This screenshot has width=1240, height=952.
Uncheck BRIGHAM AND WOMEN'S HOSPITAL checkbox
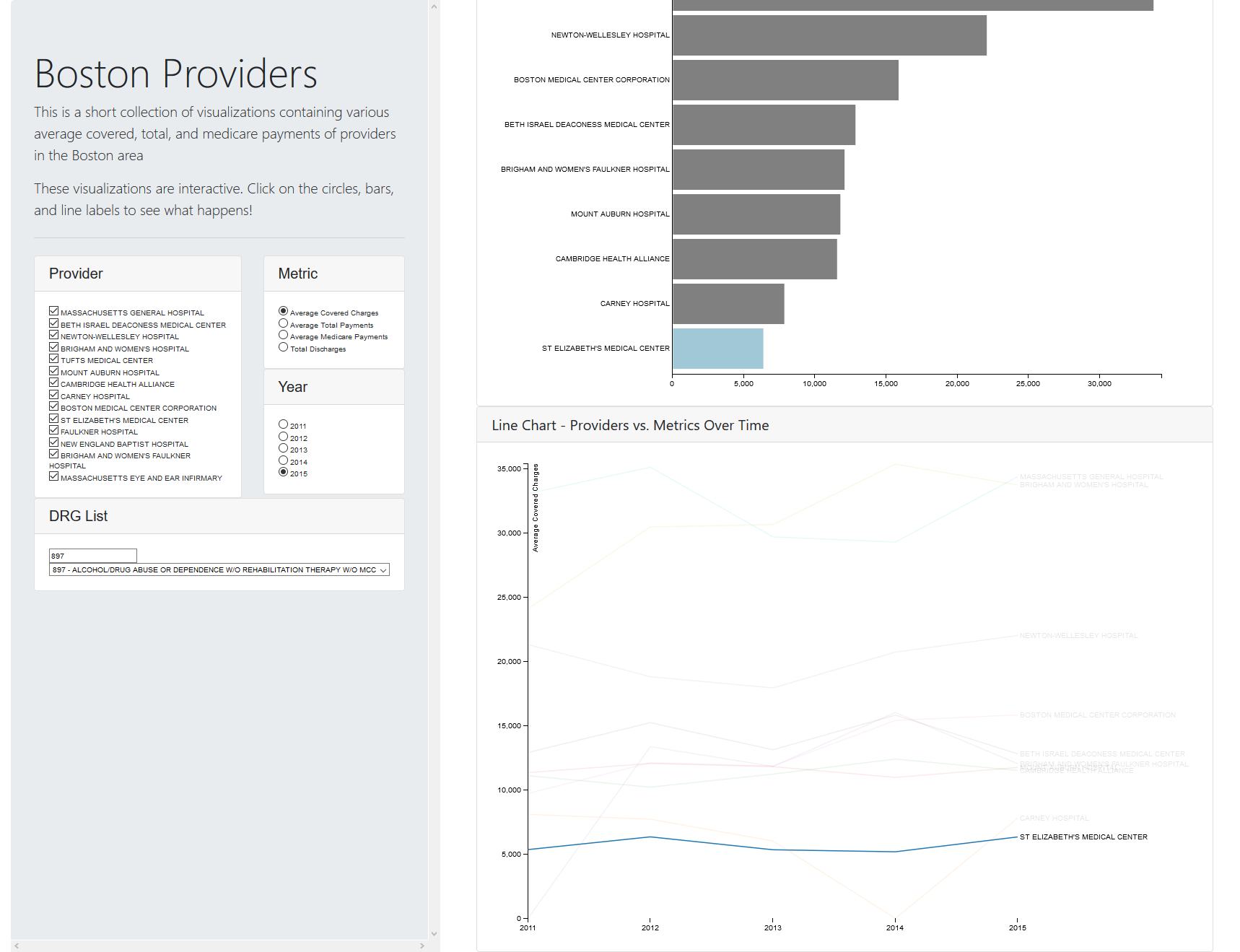(53, 347)
